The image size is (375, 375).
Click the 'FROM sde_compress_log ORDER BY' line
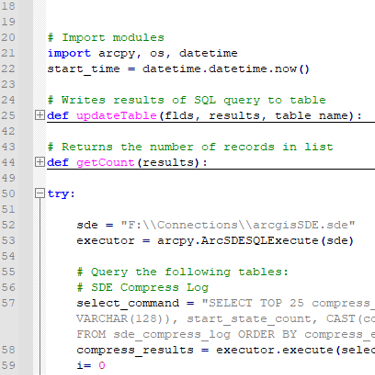187,334
